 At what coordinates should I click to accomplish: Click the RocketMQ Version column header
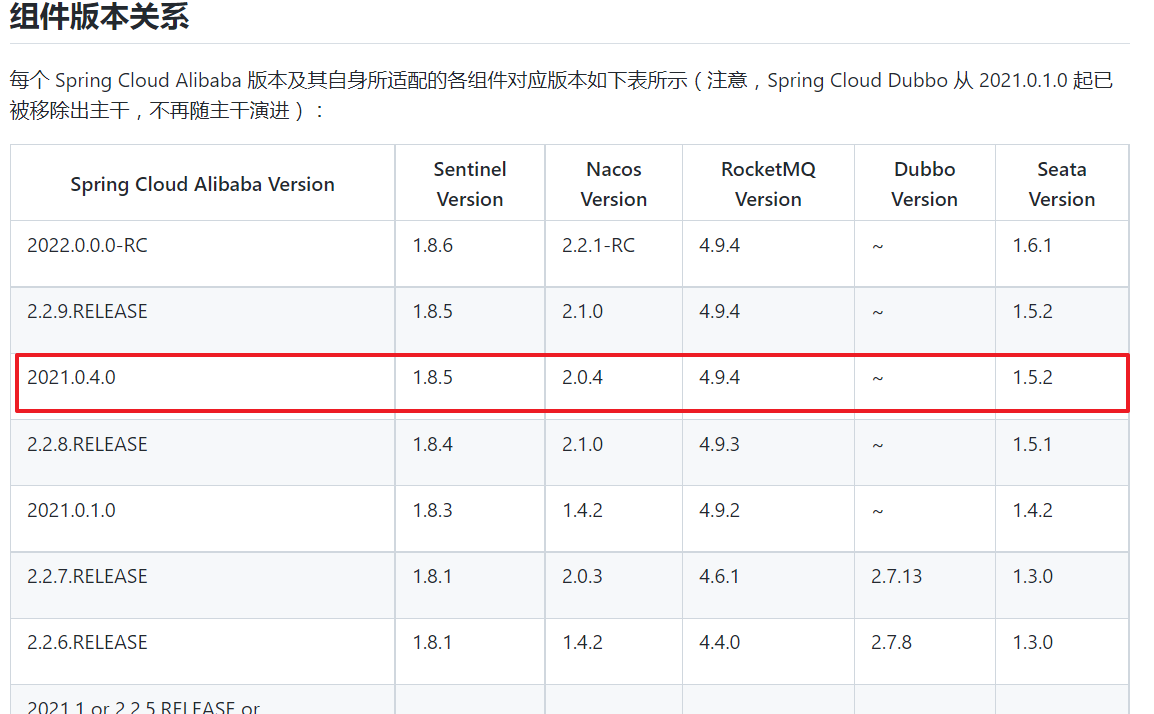tap(768, 184)
